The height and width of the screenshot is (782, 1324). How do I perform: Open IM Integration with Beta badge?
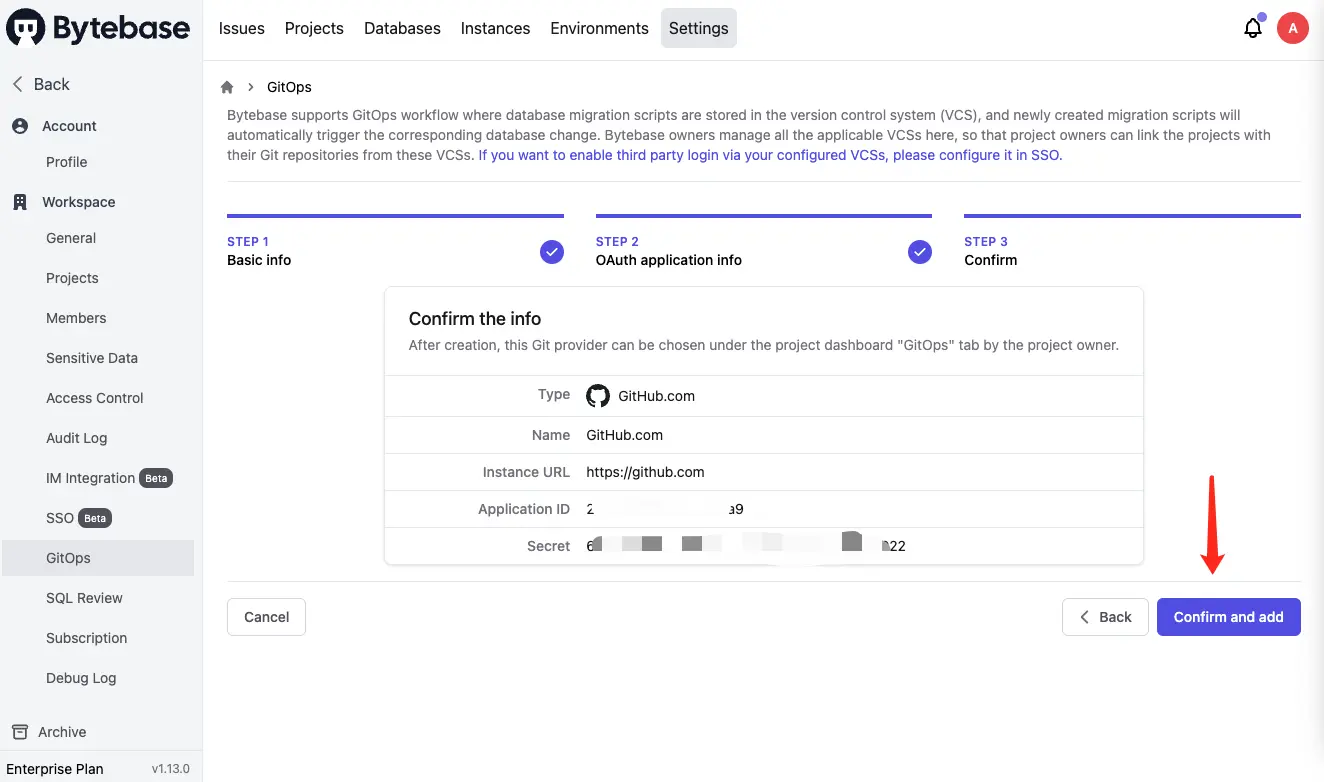(x=91, y=478)
